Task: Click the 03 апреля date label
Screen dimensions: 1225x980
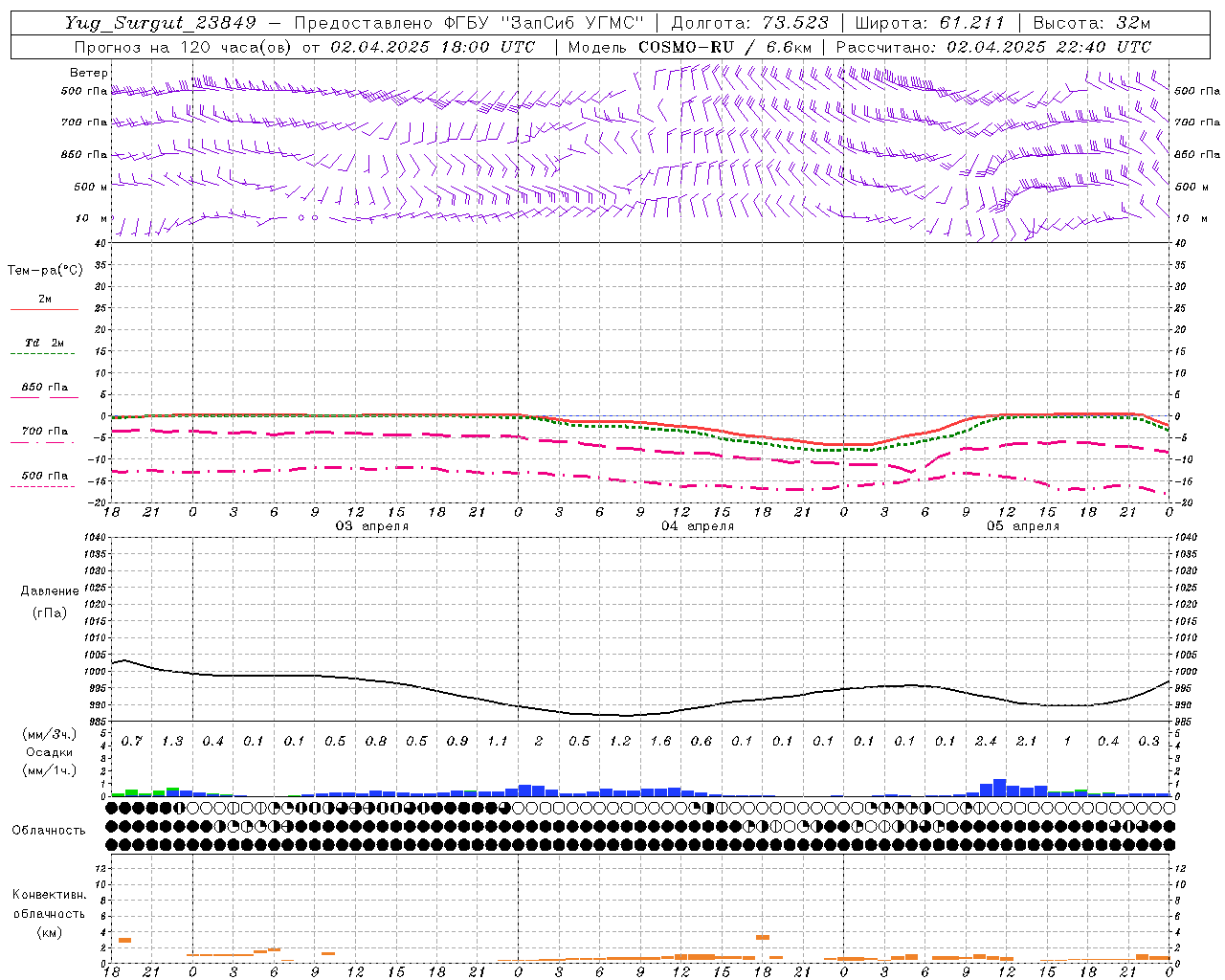Action: pyautogui.click(x=371, y=525)
